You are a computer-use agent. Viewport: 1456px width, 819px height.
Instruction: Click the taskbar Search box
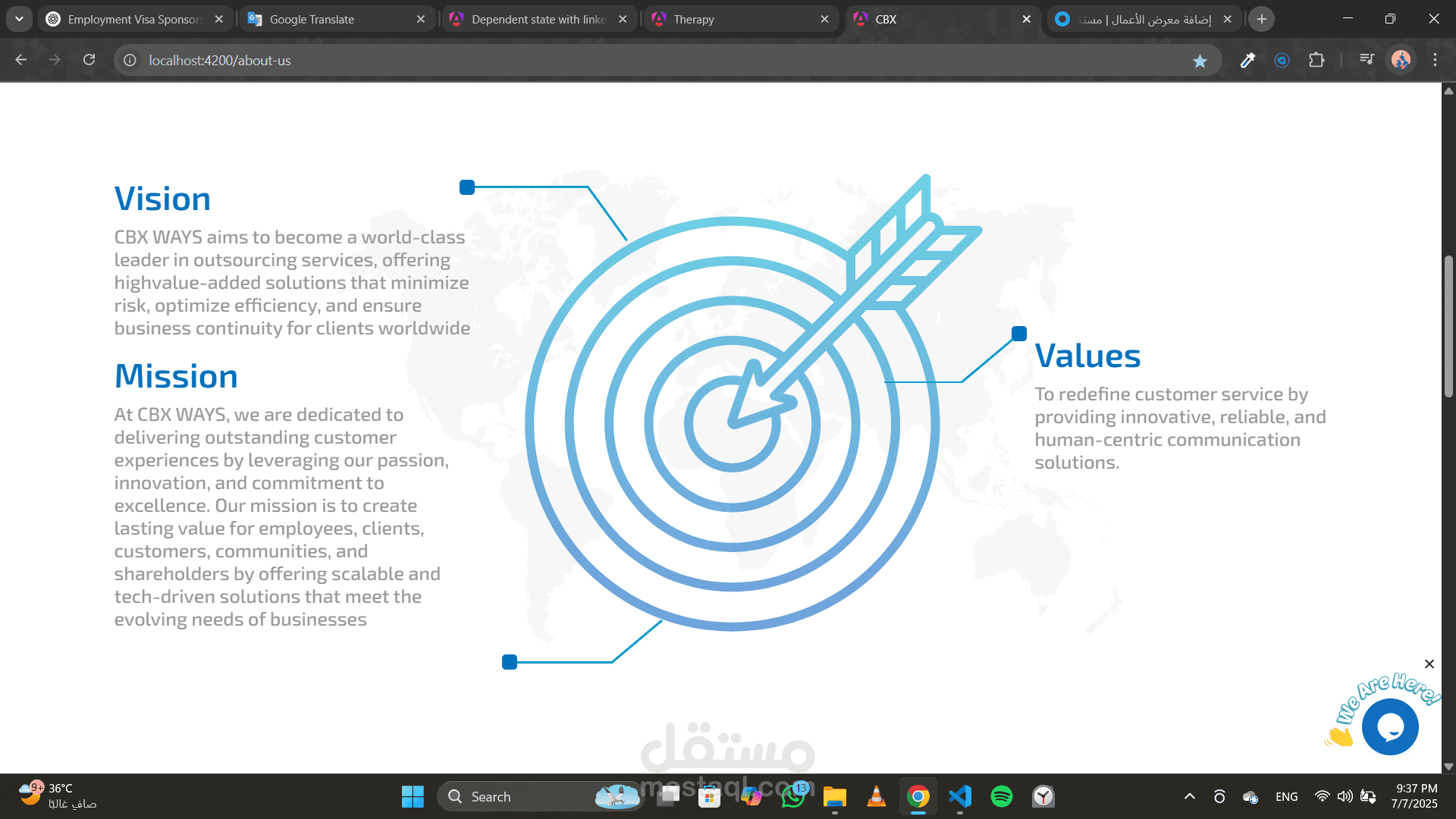coord(540,797)
